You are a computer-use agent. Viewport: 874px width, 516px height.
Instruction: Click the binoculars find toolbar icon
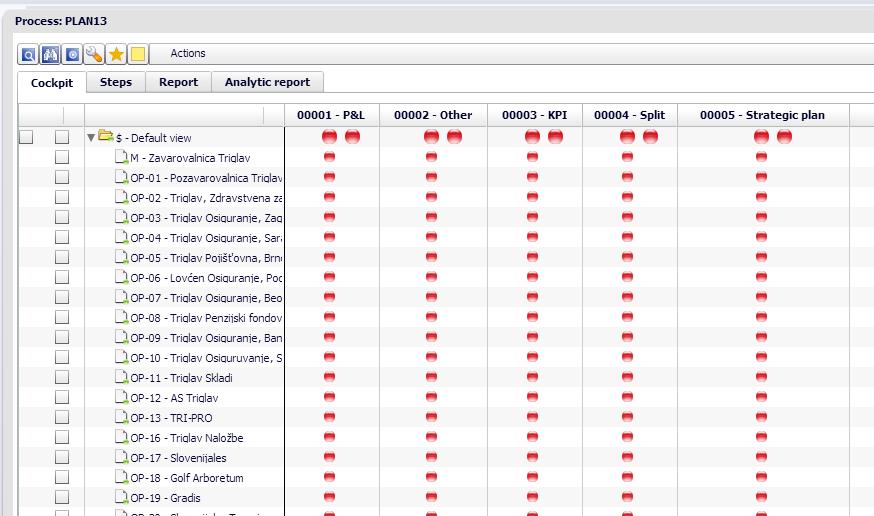coord(50,54)
